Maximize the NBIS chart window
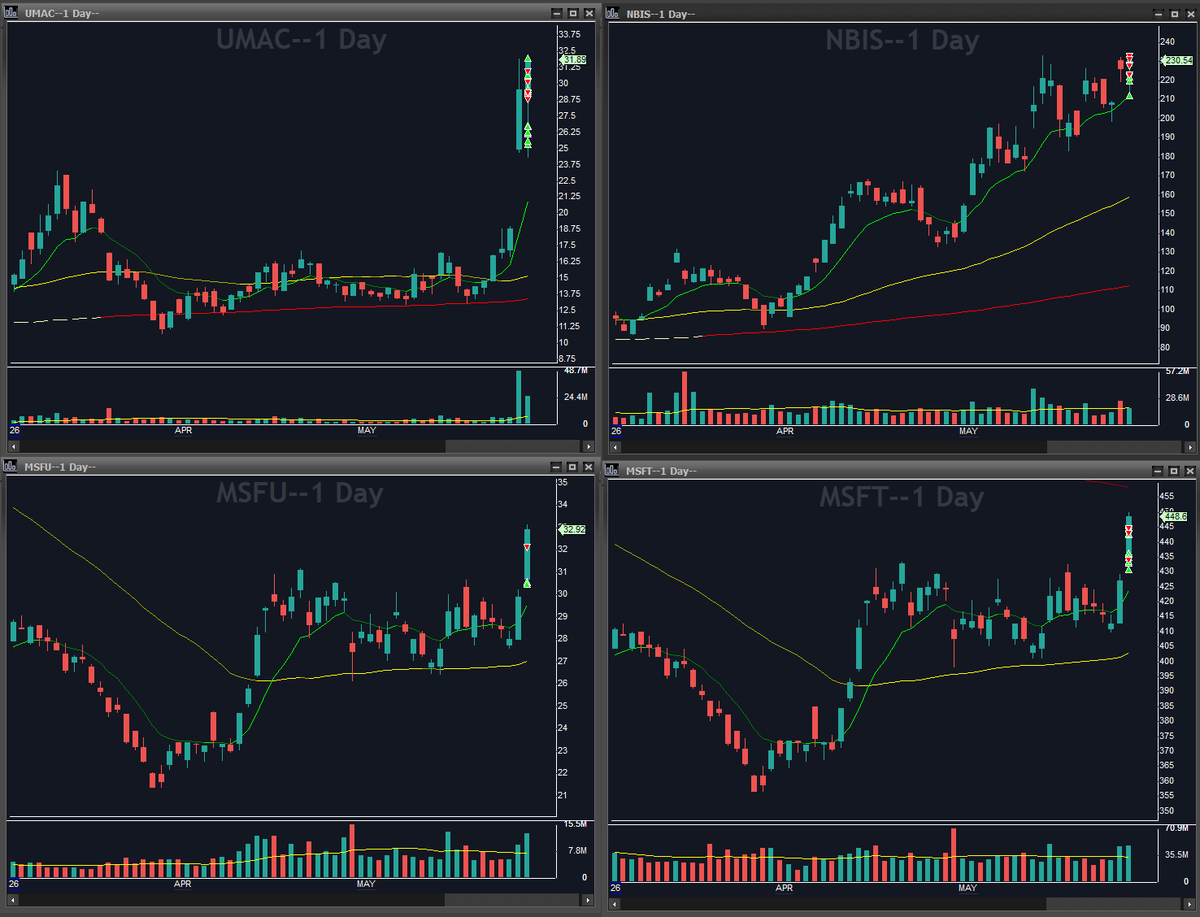Screen dimensions: 1200x917 (x=1173, y=13)
